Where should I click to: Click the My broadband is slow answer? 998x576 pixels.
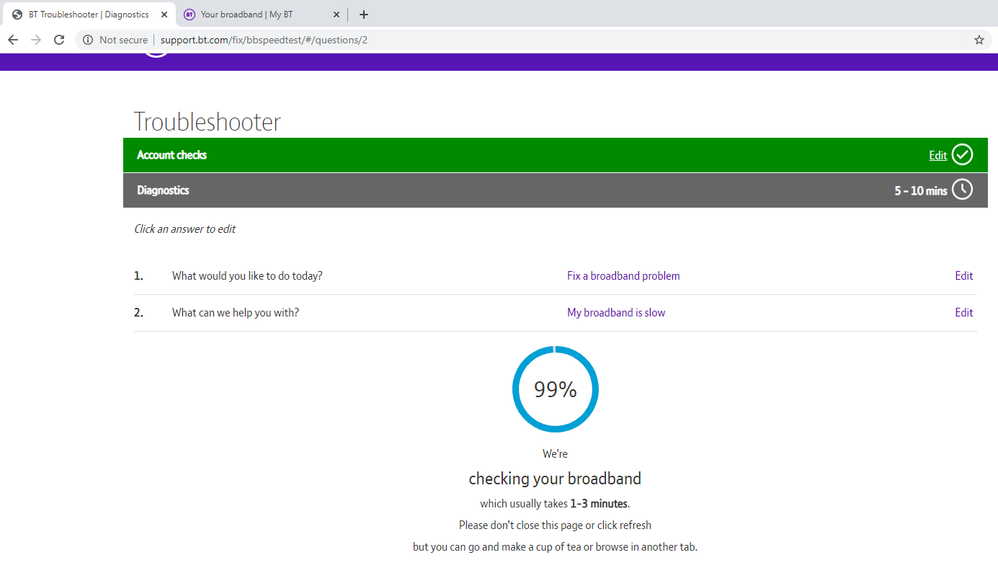point(616,313)
